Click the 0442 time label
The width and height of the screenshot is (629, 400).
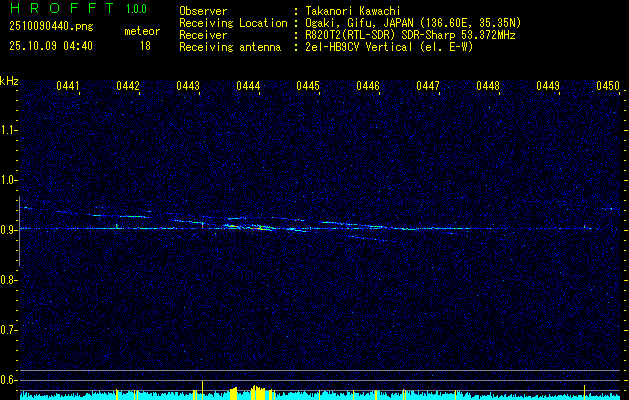pyautogui.click(x=128, y=86)
